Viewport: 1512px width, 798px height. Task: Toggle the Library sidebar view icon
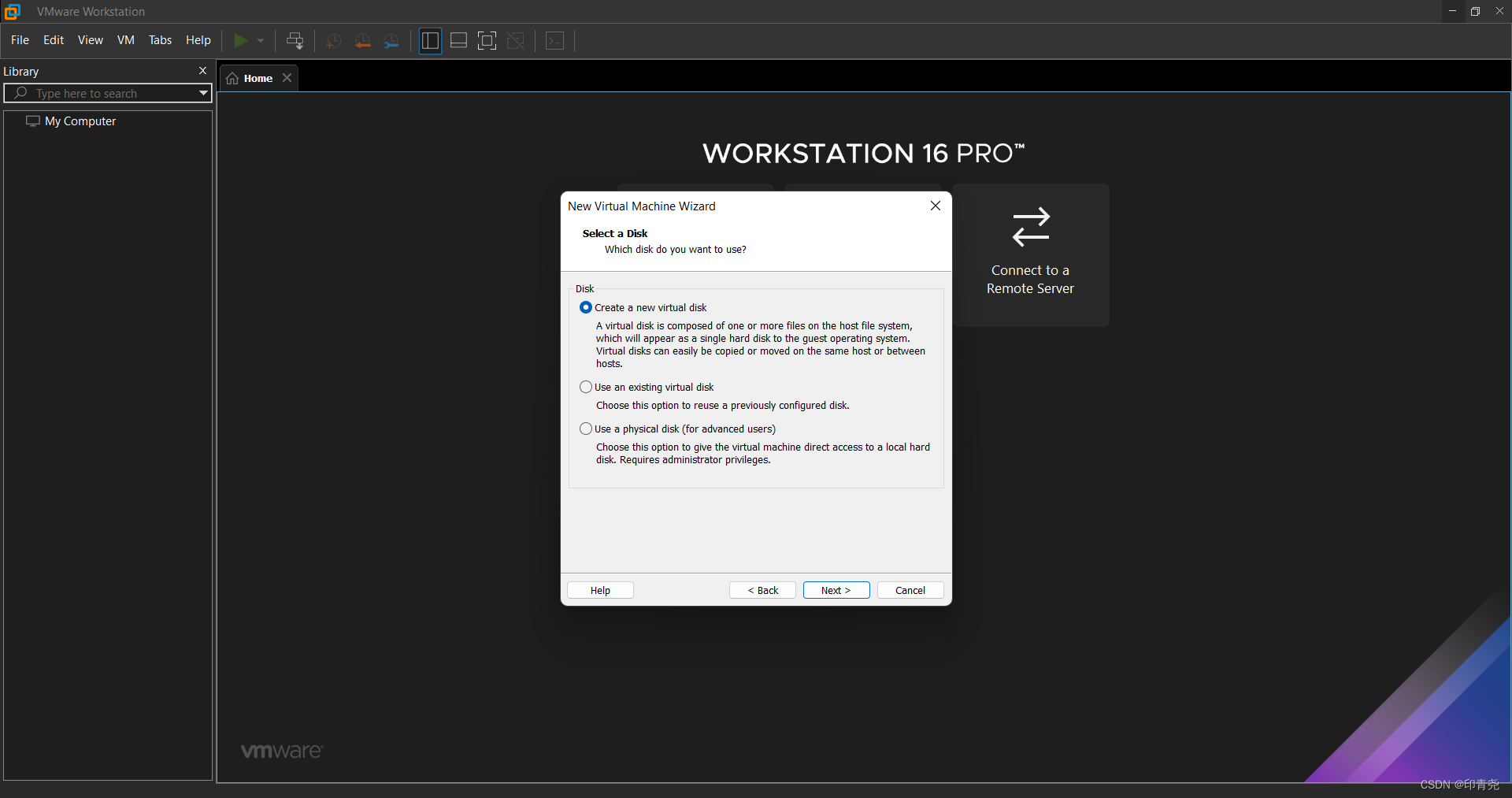(430, 41)
